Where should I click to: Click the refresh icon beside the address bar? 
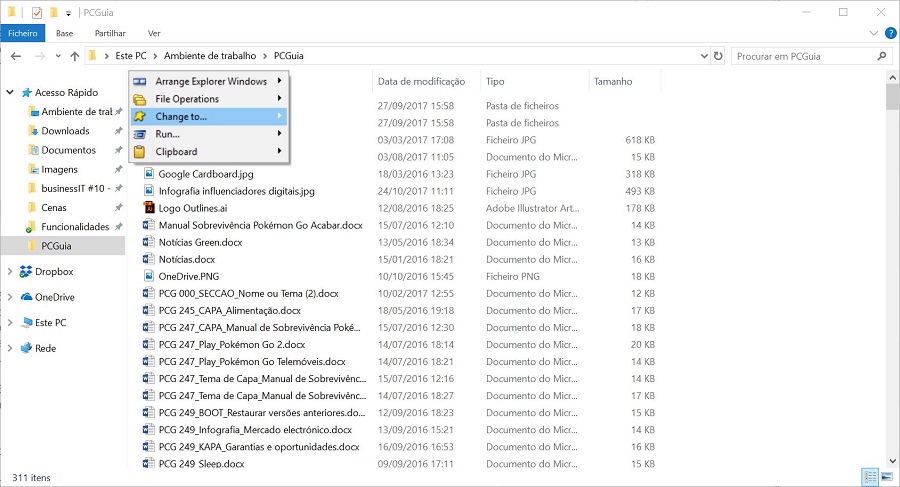click(718, 56)
